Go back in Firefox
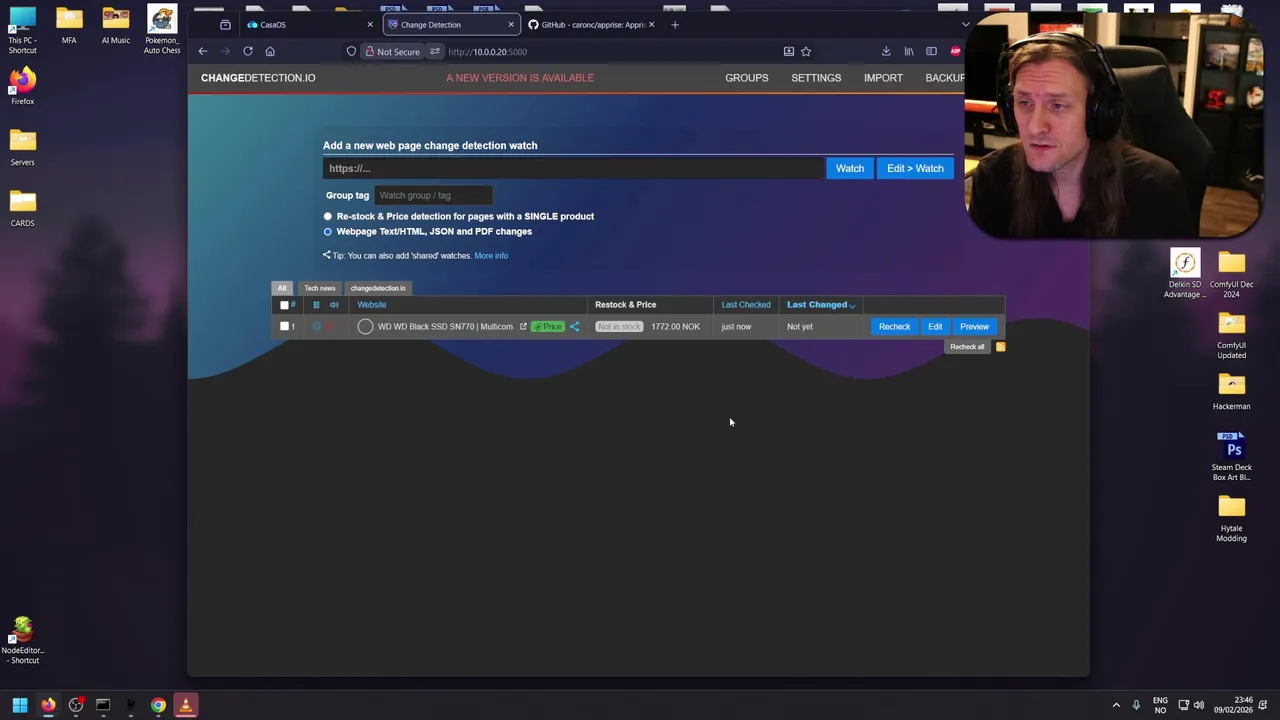Screen dimensions: 1280x720 (203, 51)
